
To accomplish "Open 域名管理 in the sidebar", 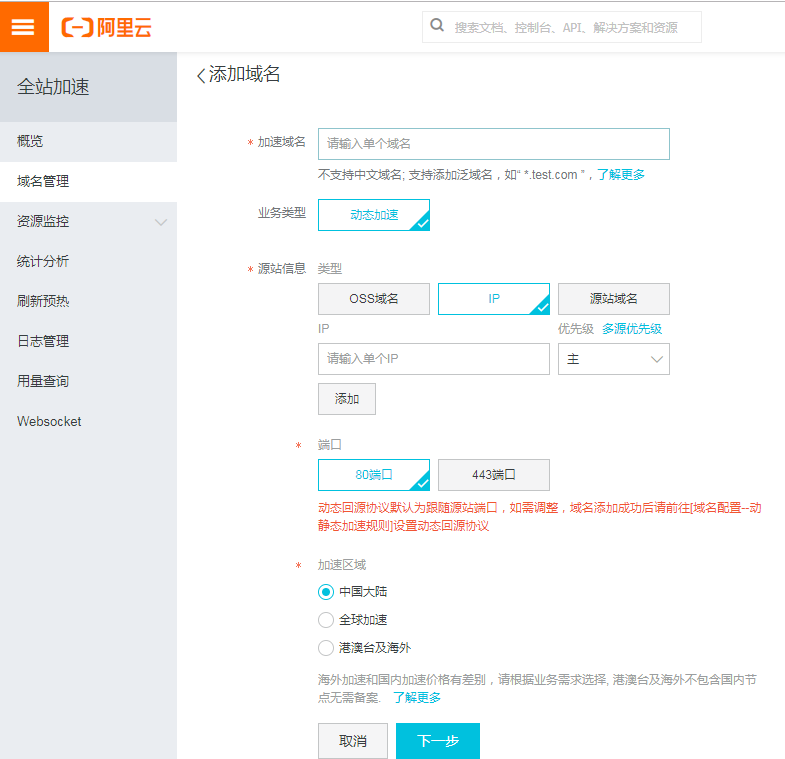I will click(44, 181).
